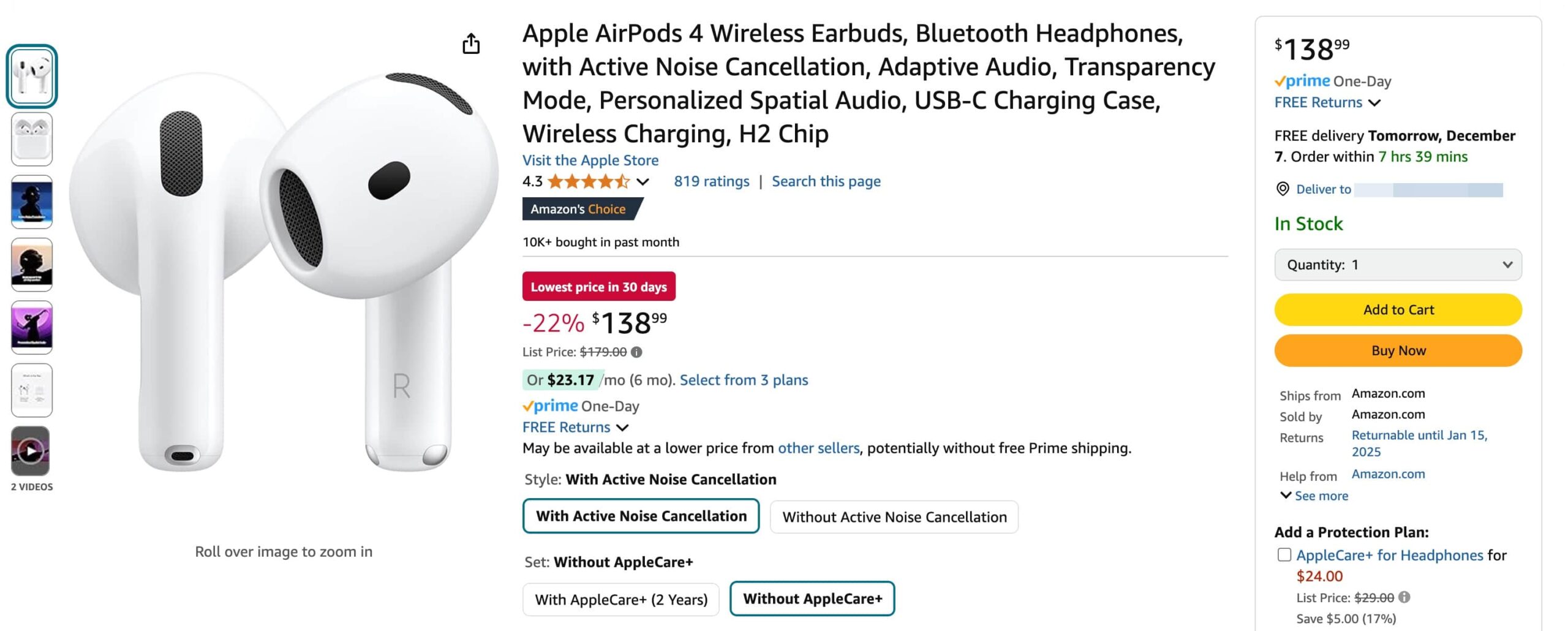Click the share icon above the product title
This screenshot has width=1568, height=631.
pos(470,43)
